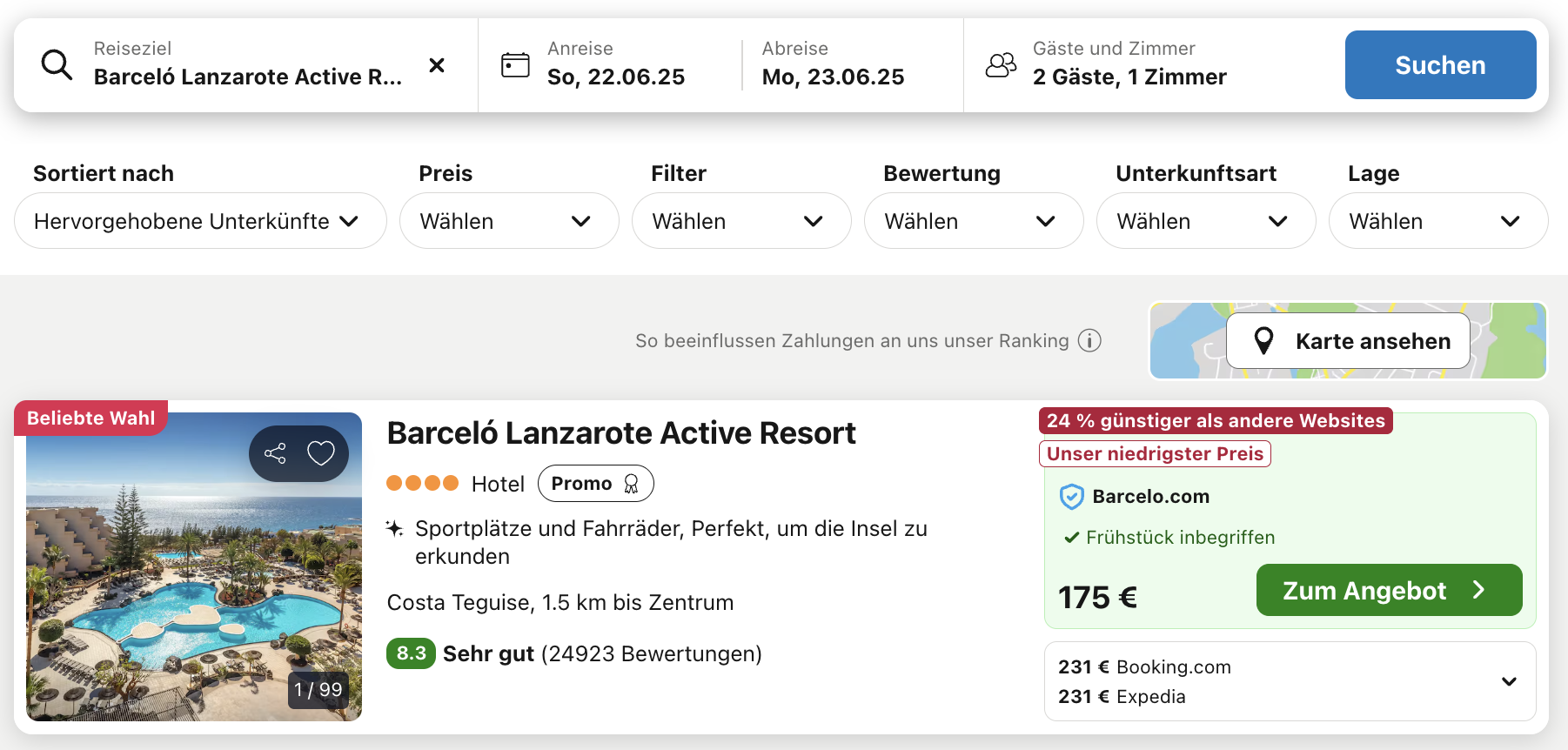Expand more prices from Booking.com and Expedia
This screenshot has height=750, width=1568.
coord(1509,681)
